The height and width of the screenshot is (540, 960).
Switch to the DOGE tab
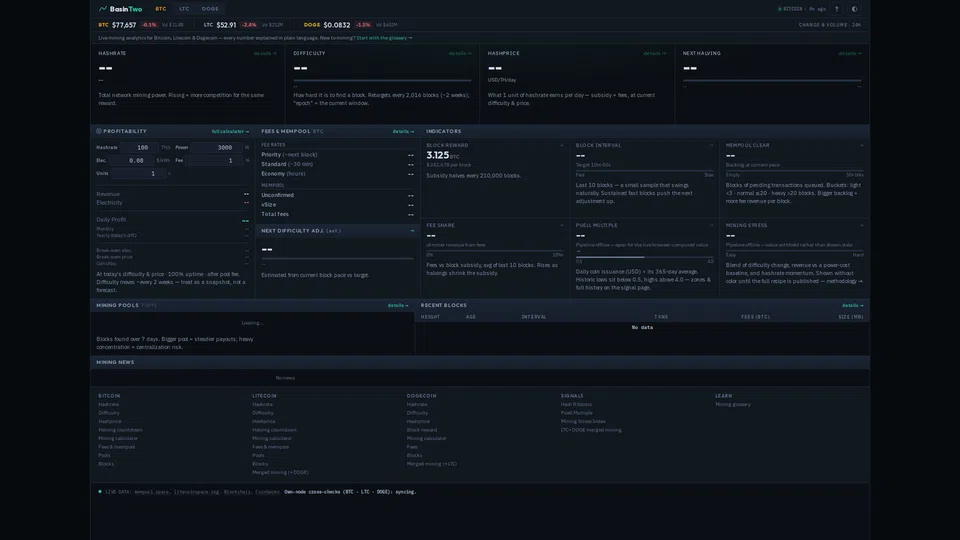click(210, 9)
